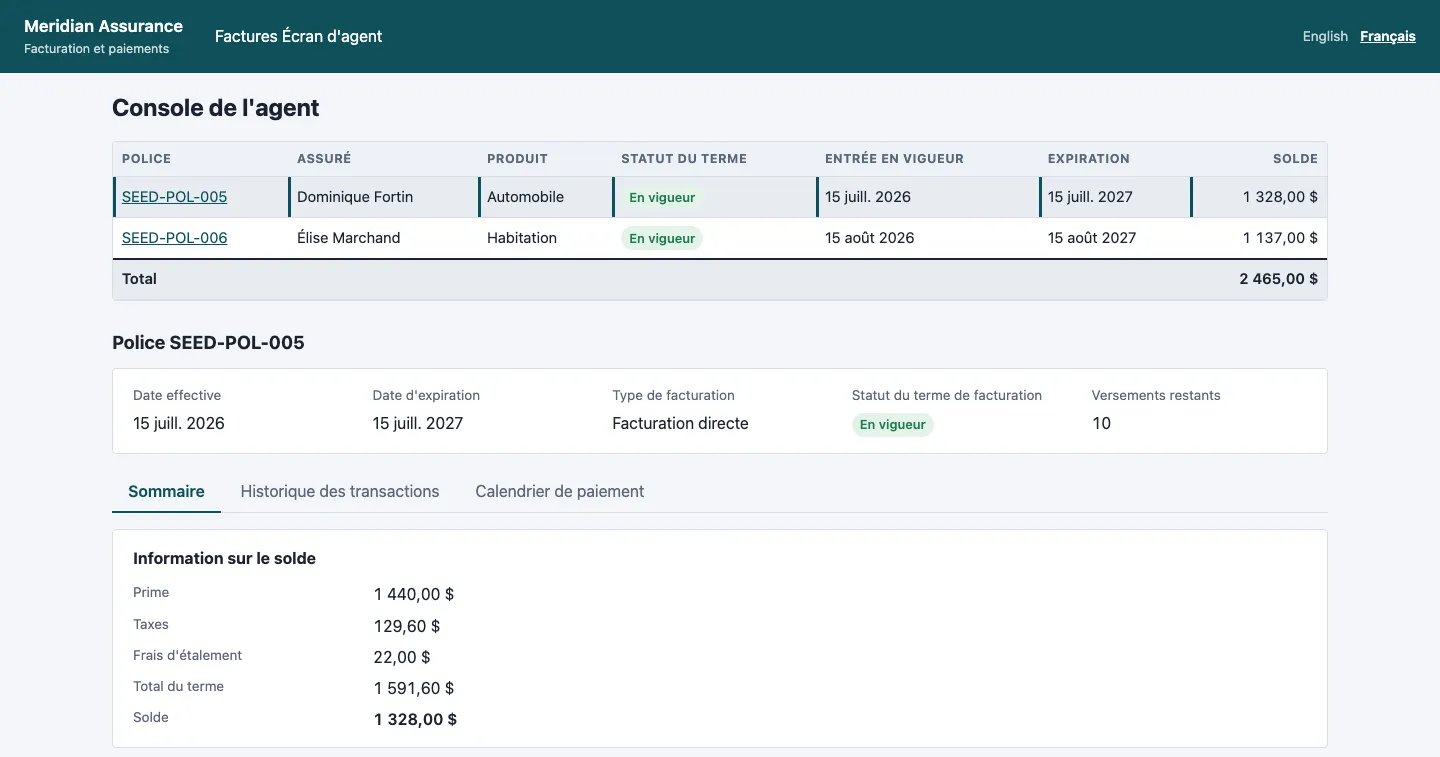This screenshot has height=757, width=1440.
Task: Click the Taxes amount 129,60 $
Action: coord(407,626)
